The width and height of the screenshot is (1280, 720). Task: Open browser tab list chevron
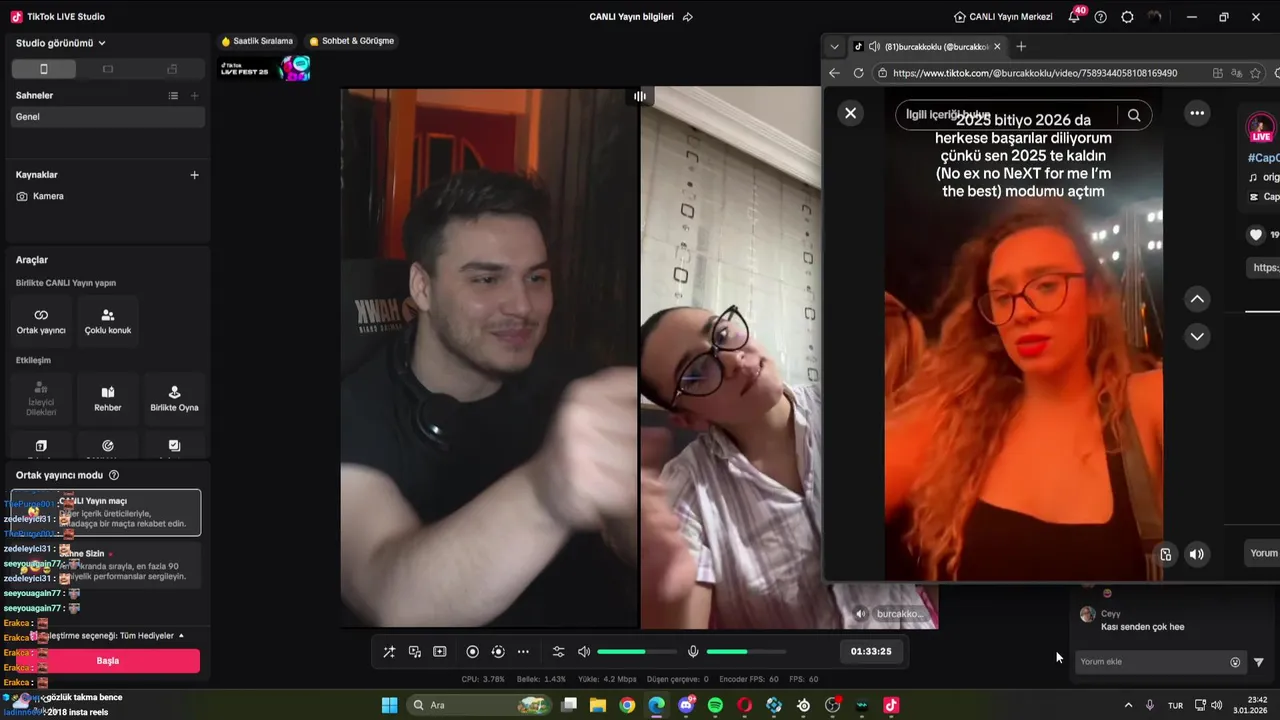835,47
